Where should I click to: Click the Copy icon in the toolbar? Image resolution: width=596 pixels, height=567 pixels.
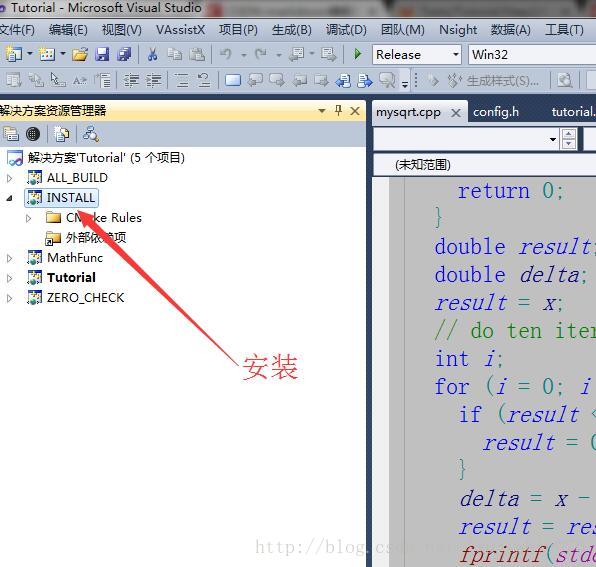175,54
